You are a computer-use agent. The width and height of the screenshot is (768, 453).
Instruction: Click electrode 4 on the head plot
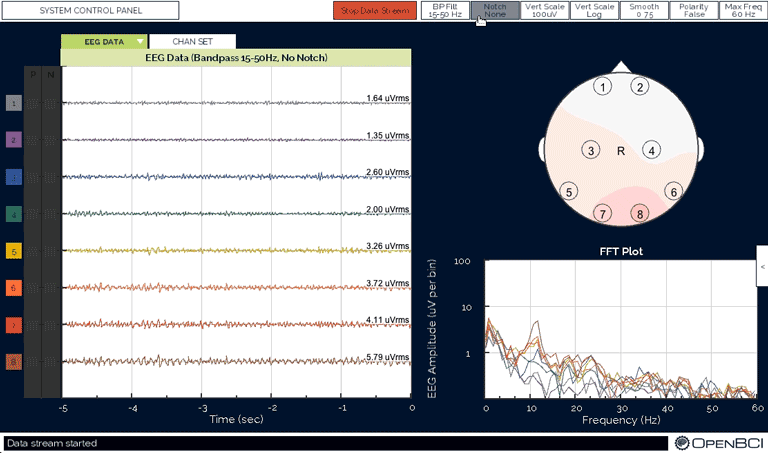(x=651, y=150)
